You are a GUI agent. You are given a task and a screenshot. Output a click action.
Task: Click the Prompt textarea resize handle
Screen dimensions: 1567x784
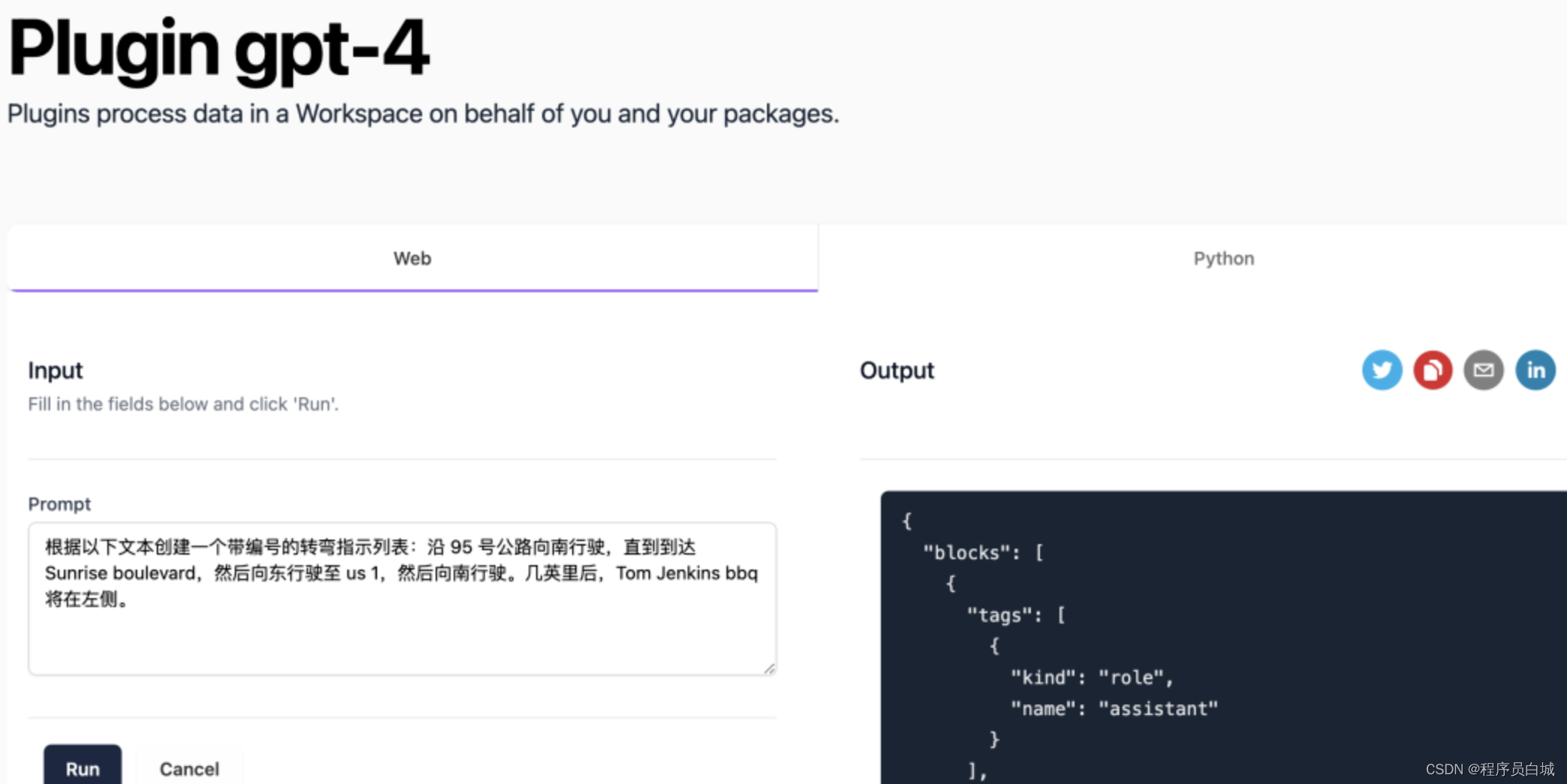[771, 669]
